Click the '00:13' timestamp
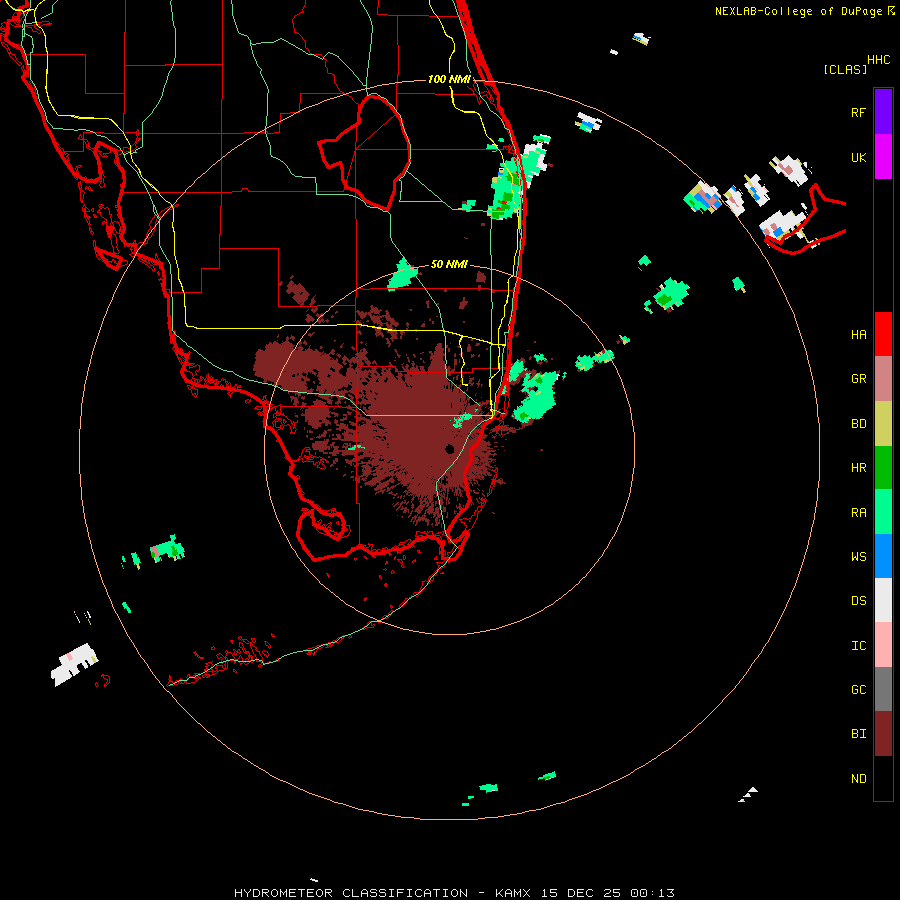 point(653,893)
